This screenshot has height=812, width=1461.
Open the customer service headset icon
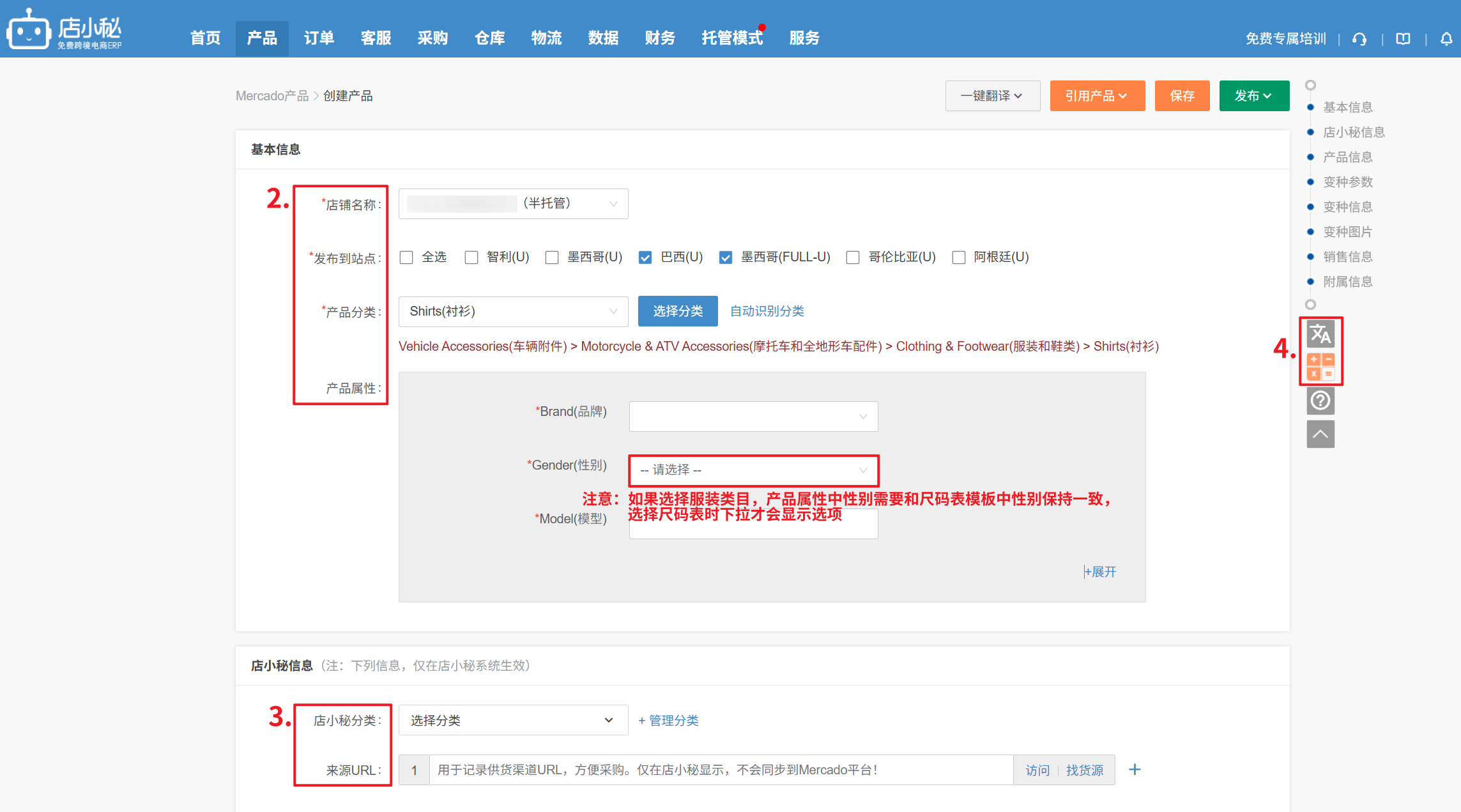[x=1359, y=39]
